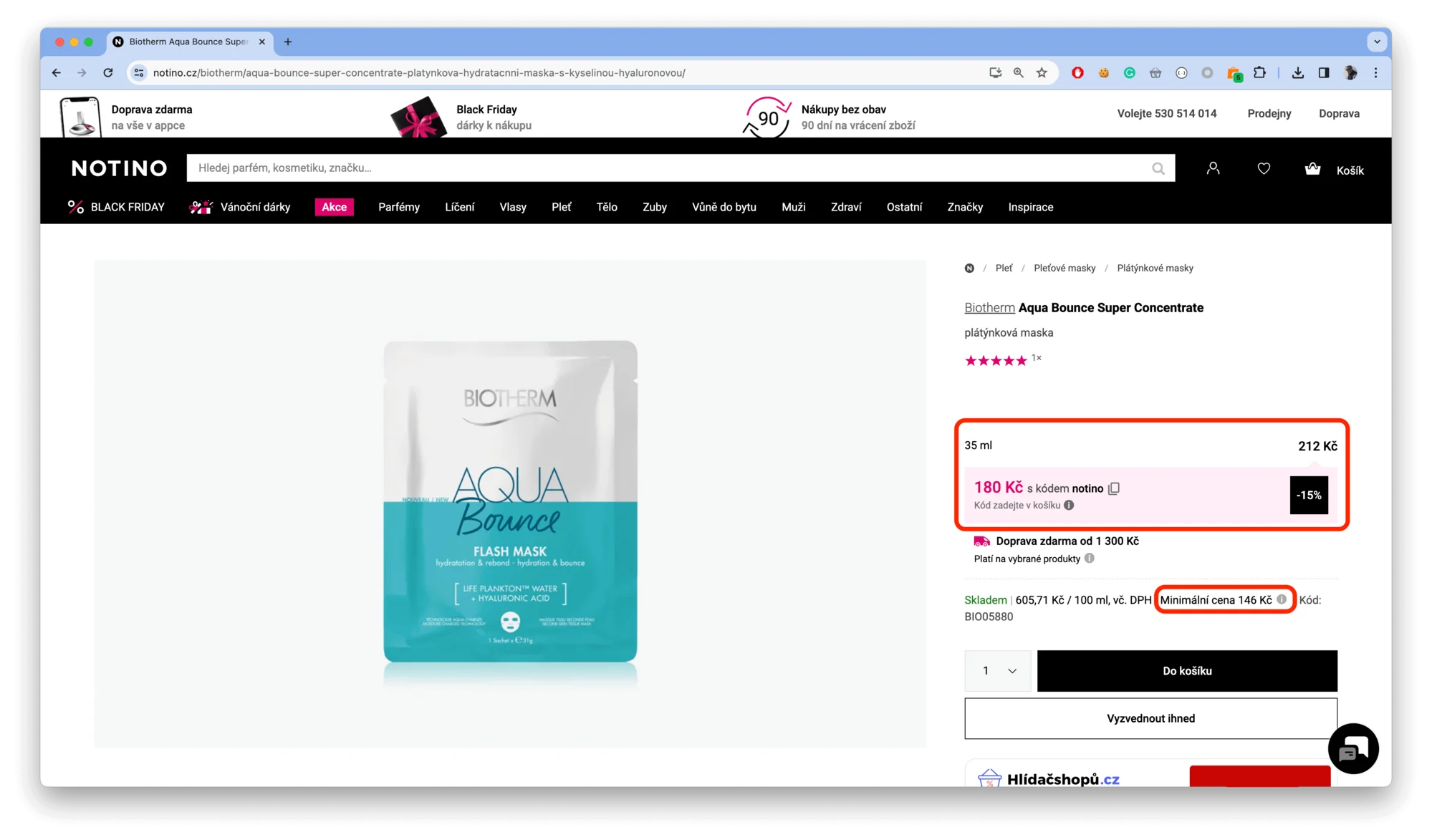
Task: Open the Pleť menu in navigation bar
Action: pyautogui.click(x=561, y=207)
